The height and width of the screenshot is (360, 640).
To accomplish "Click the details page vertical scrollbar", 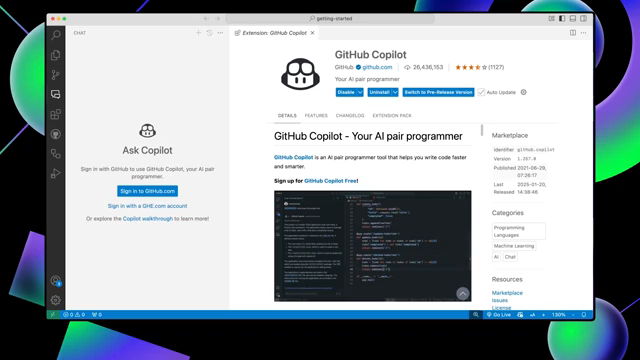I will pyautogui.click(x=482, y=130).
